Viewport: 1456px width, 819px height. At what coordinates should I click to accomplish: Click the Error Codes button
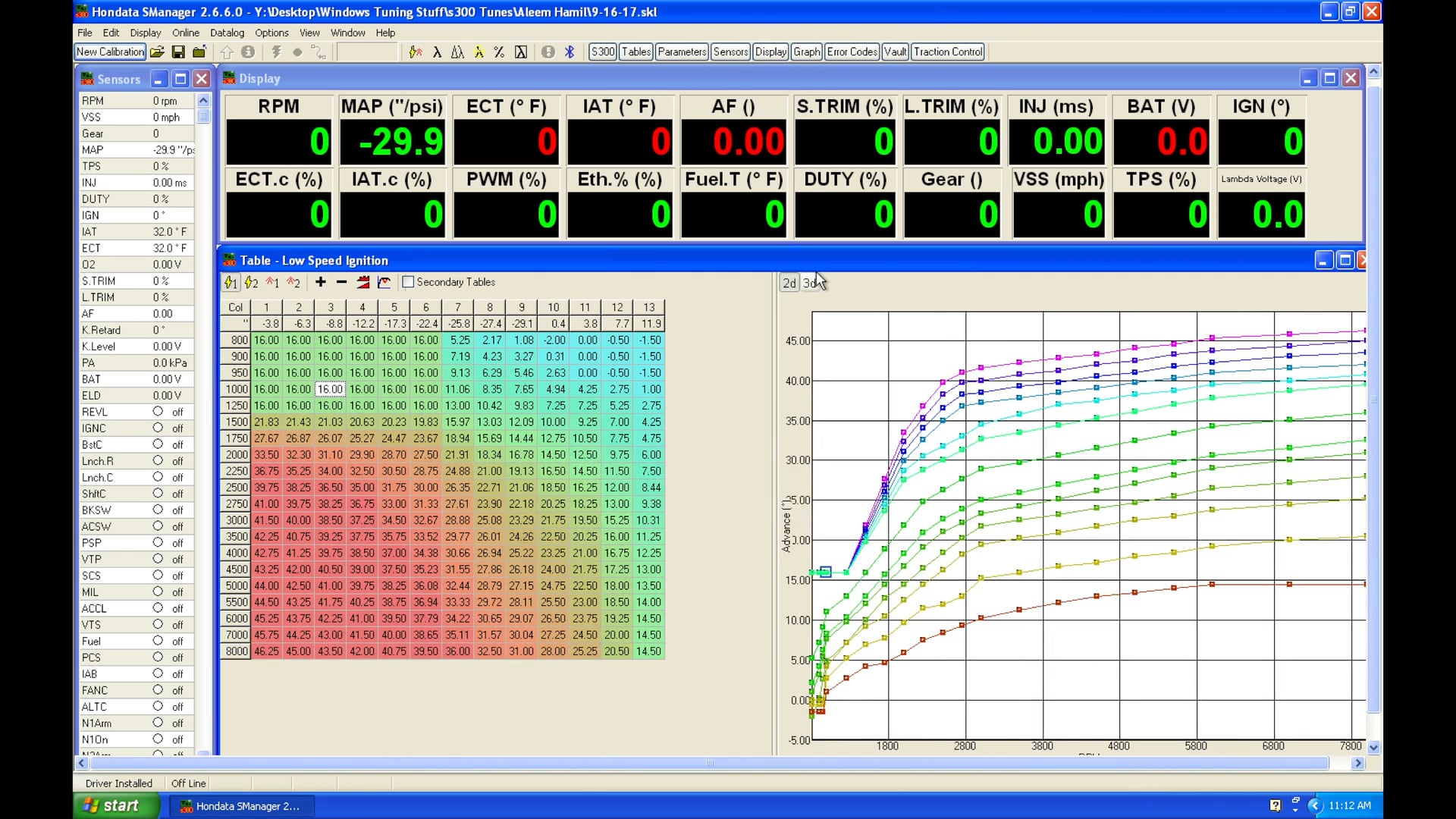[852, 52]
